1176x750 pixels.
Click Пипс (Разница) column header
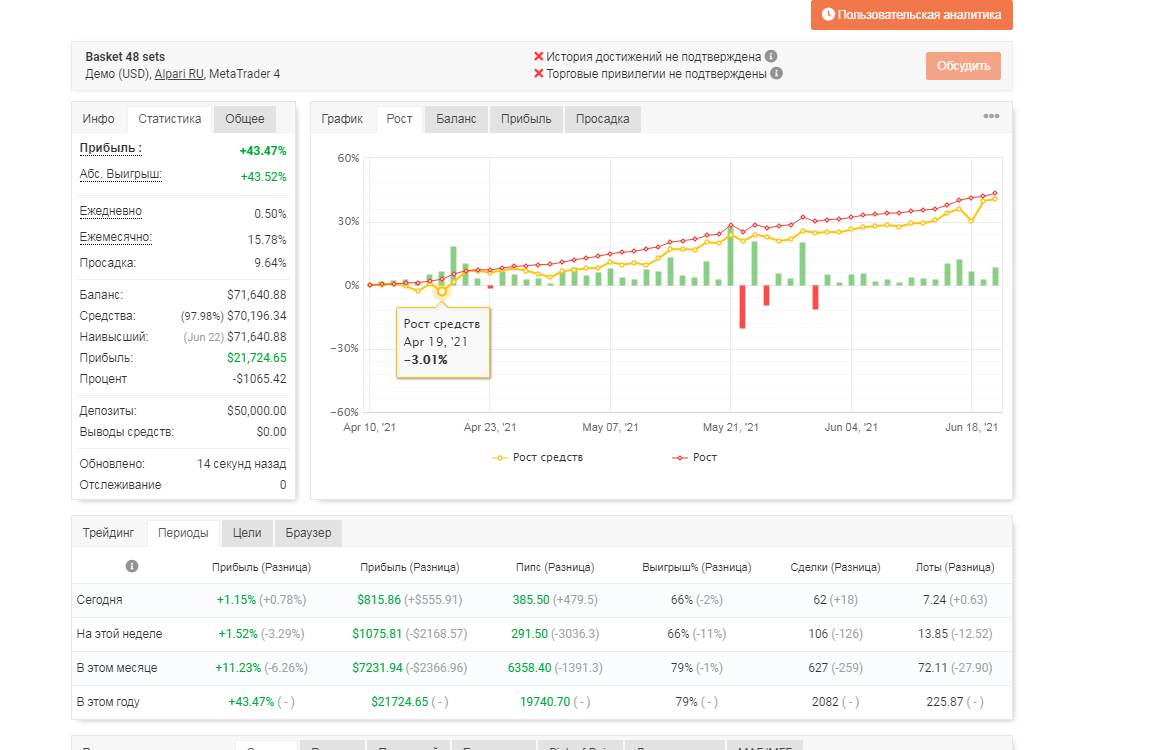(555, 567)
